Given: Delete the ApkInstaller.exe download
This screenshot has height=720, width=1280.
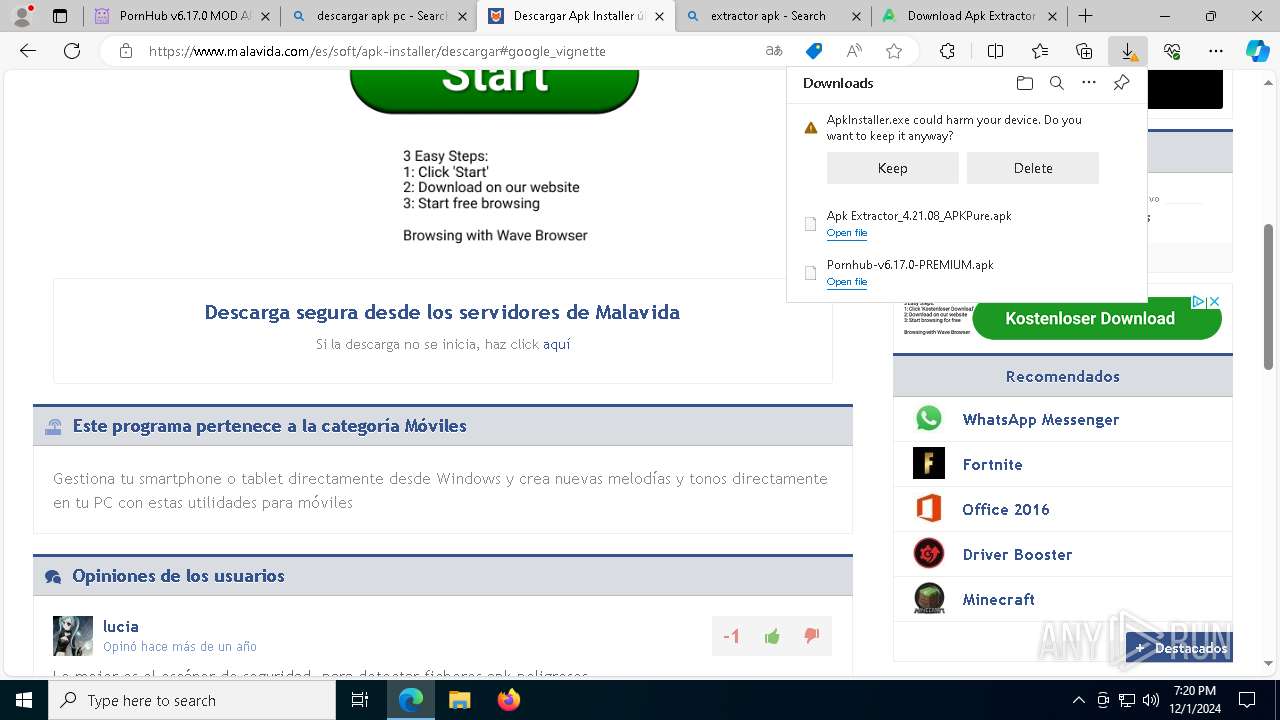Looking at the screenshot, I should point(1033,168).
